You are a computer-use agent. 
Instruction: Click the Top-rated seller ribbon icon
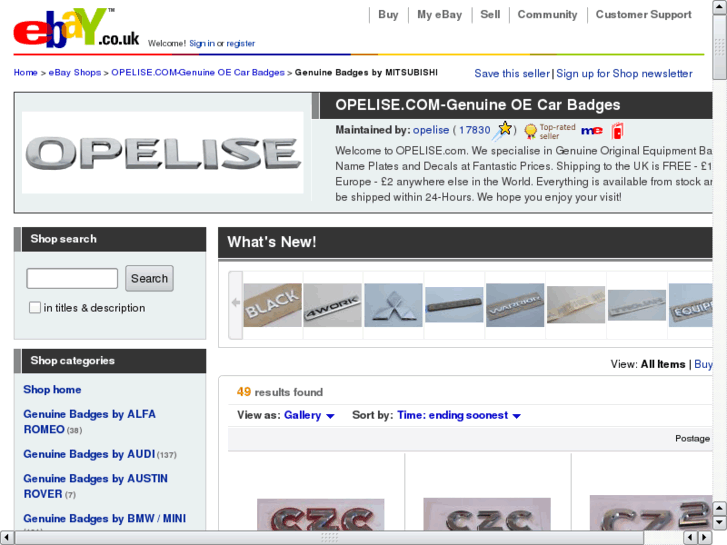pos(530,131)
